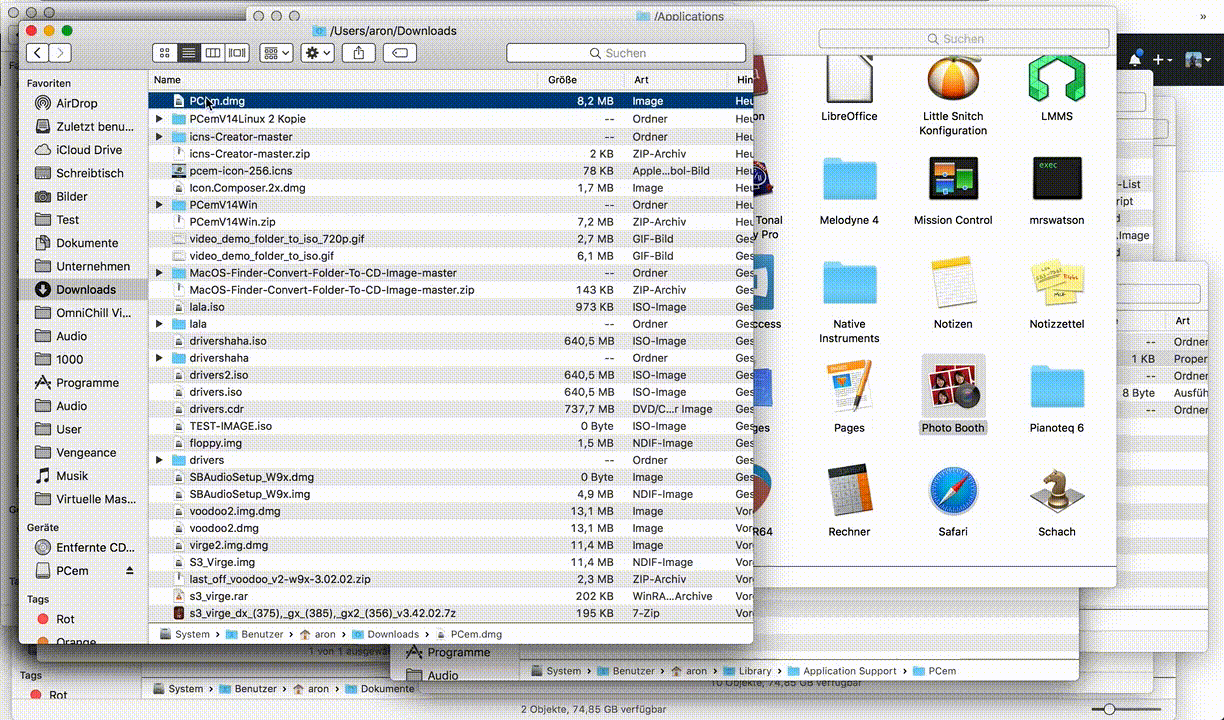
Task: Click System in the Downloads path bar
Action: coord(184,634)
